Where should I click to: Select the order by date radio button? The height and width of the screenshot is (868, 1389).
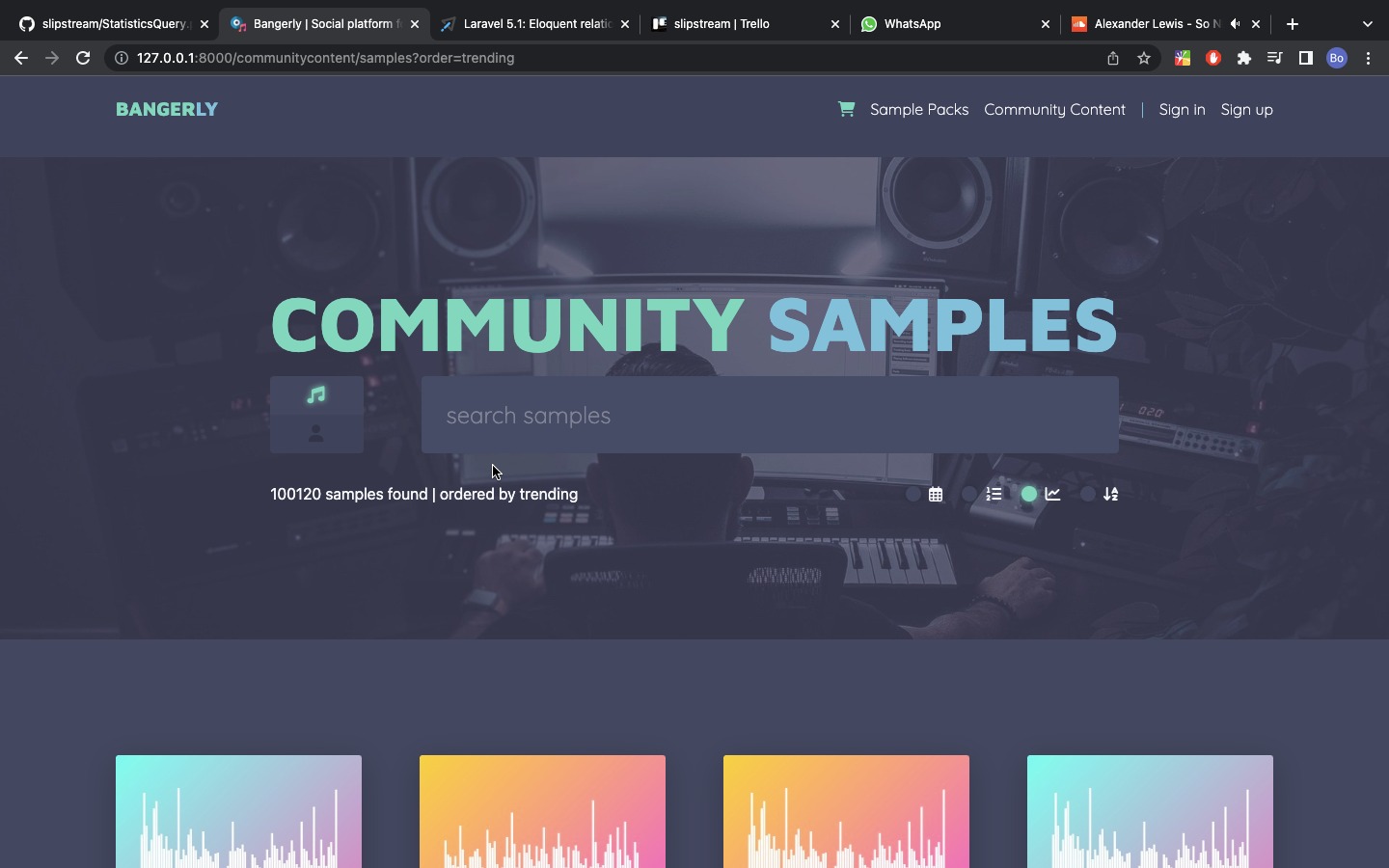coord(912,494)
